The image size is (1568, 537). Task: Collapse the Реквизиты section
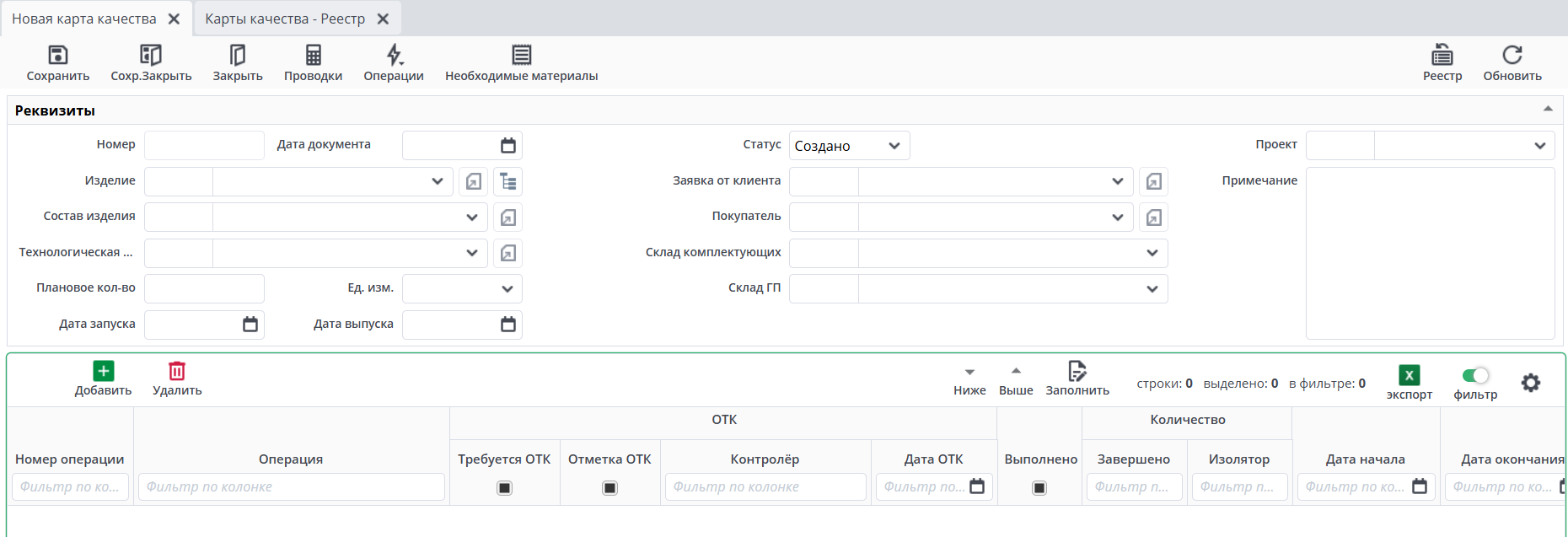[x=1548, y=109]
